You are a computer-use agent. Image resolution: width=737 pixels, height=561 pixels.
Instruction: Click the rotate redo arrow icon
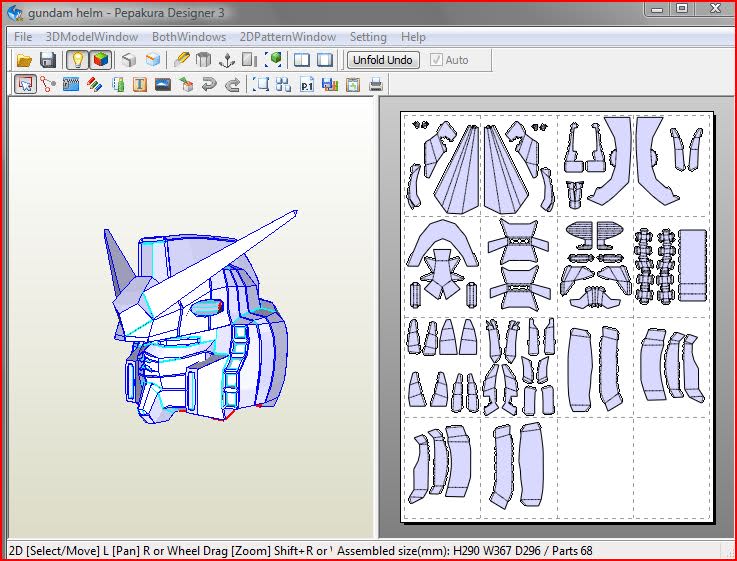point(233,85)
